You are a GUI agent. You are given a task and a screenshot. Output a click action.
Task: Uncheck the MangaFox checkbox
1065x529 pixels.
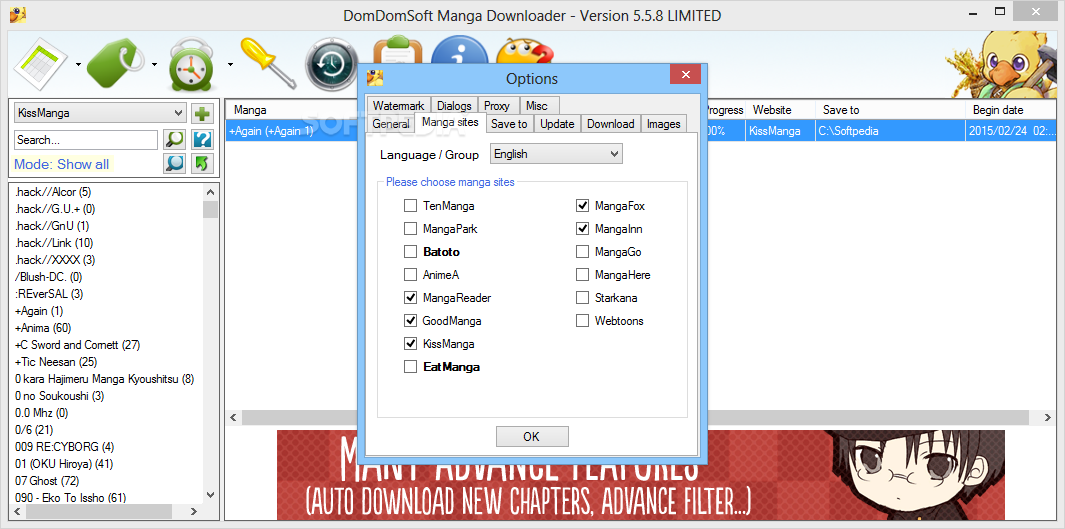[x=582, y=205]
